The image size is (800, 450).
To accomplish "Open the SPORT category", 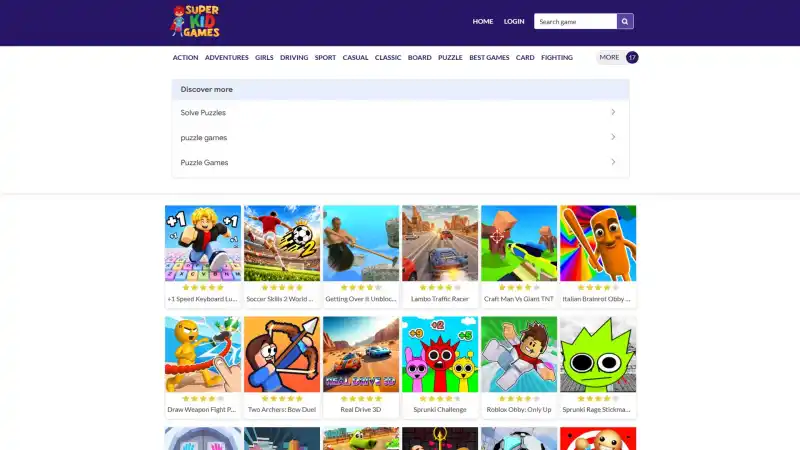I will (325, 58).
